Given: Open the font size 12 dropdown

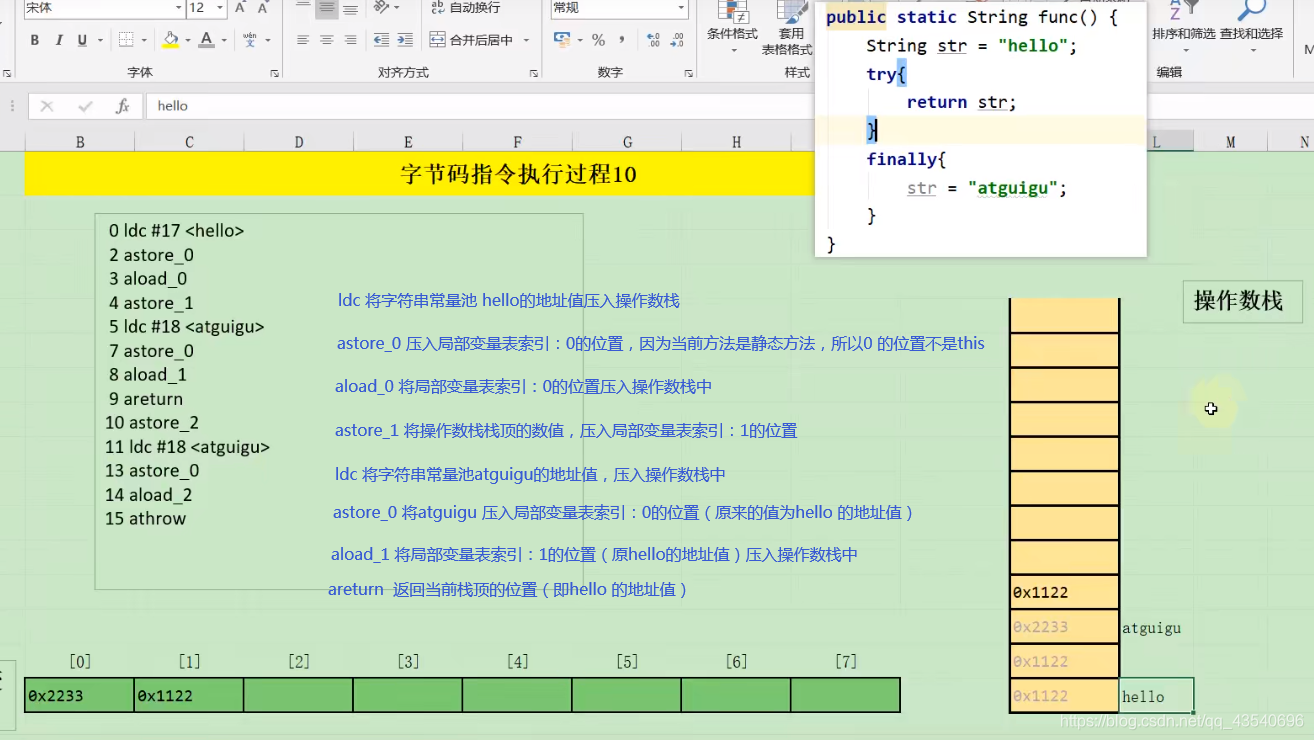Looking at the screenshot, I should point(219,8).
